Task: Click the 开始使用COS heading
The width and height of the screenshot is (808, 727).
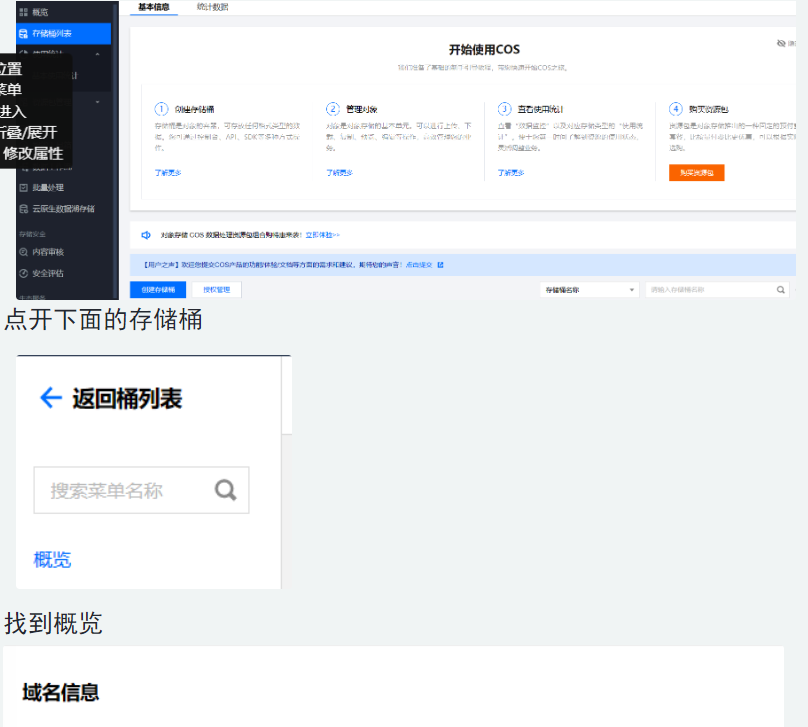Action: pyautogui.click(x=484, y=49)
